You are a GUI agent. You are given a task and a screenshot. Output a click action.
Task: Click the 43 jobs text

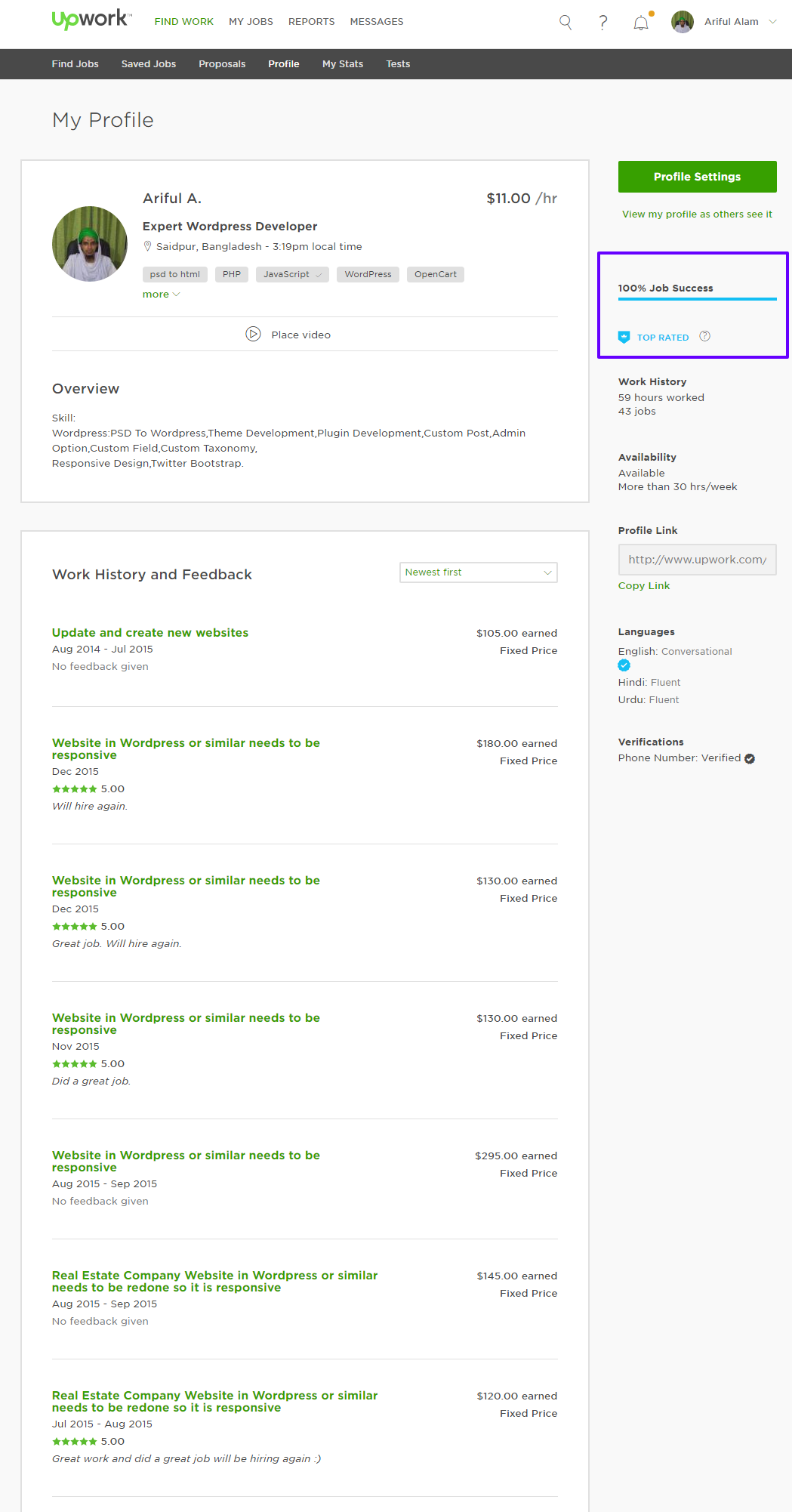click(x=637, y=412)
